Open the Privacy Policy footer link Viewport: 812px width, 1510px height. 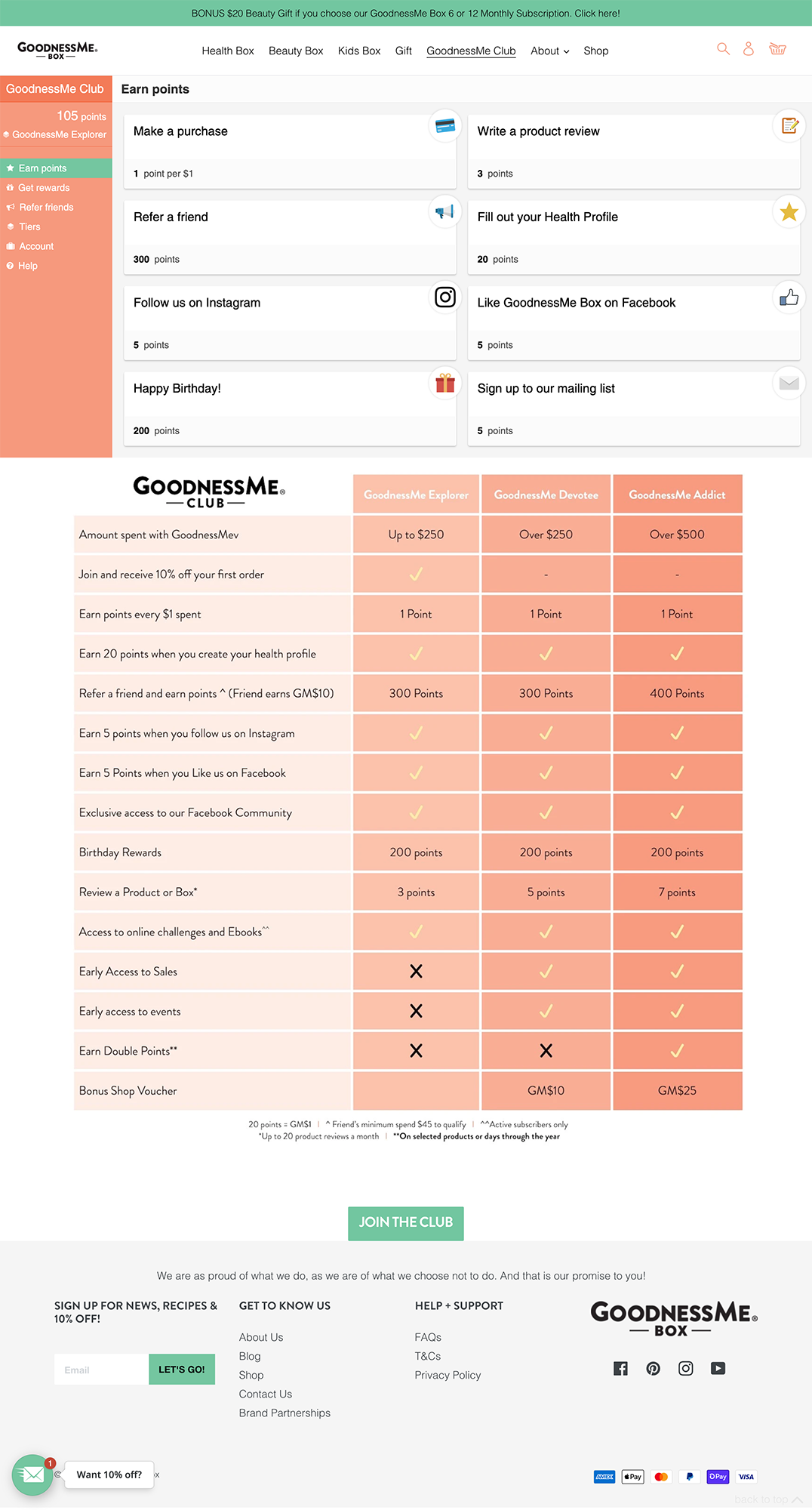[x=448, y=1375]
